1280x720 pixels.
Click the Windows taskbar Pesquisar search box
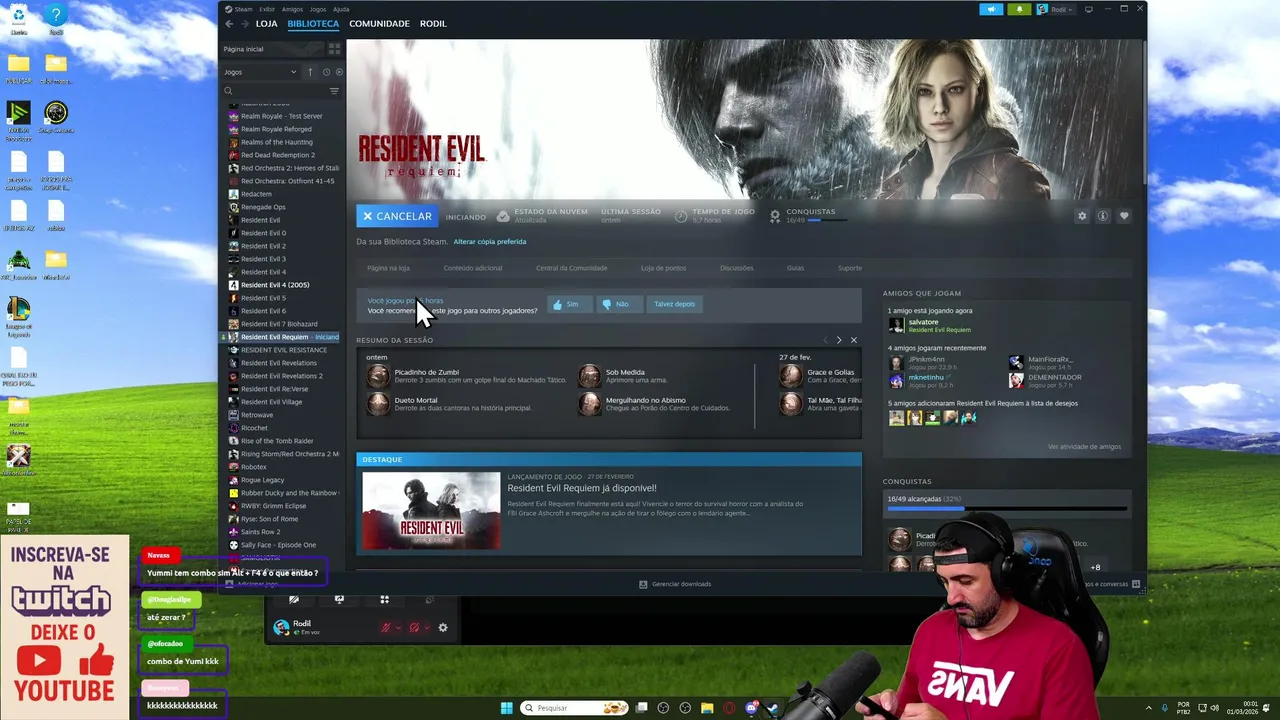[x=574, y=708]
